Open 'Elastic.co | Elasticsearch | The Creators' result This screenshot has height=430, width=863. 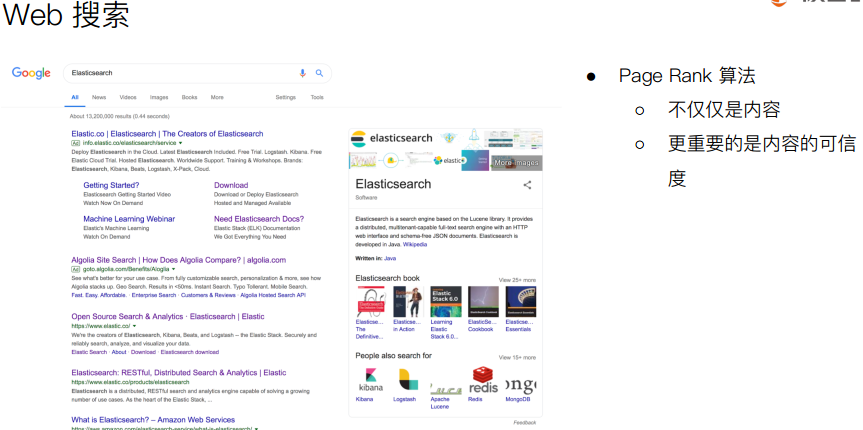[167, 134]
